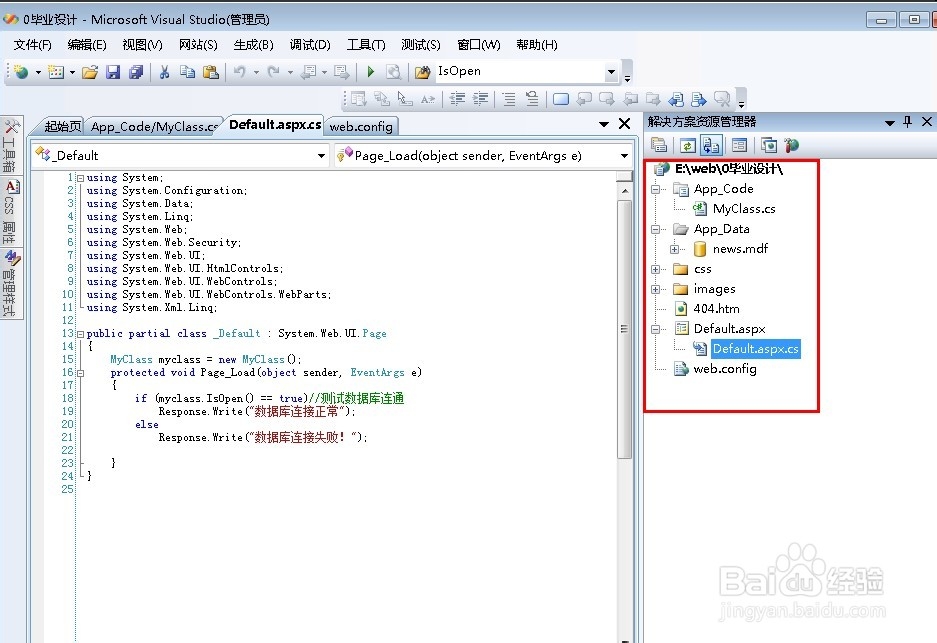Open the IsOpen find combo box dropdown
Viewport: 937px width, 643px height.
(x=611, y=72)
